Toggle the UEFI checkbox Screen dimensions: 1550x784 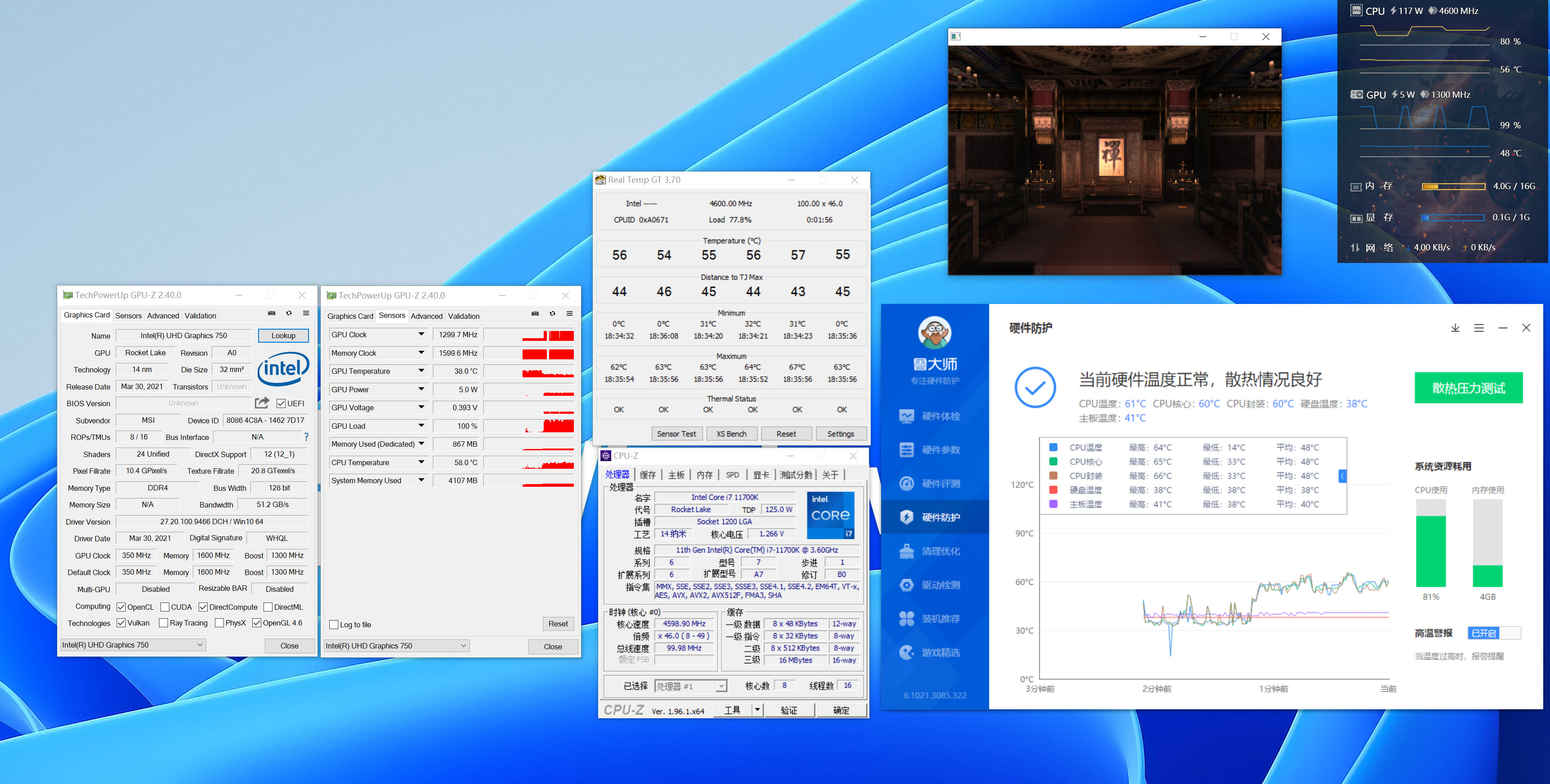[x=281, y=403]
